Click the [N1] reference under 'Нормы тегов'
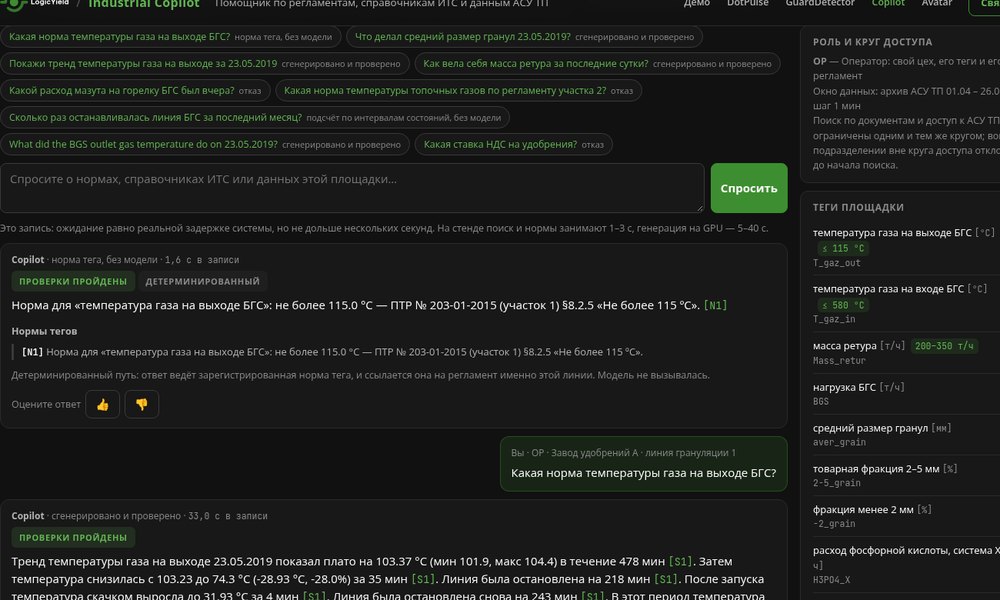This screenshot has width=1000, height=600. 33,352
